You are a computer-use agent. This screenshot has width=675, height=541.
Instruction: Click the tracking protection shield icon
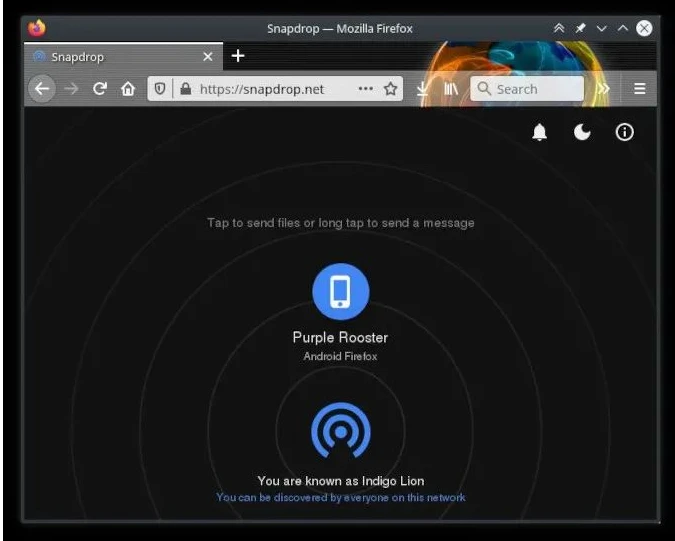click(x=158, y=89)
